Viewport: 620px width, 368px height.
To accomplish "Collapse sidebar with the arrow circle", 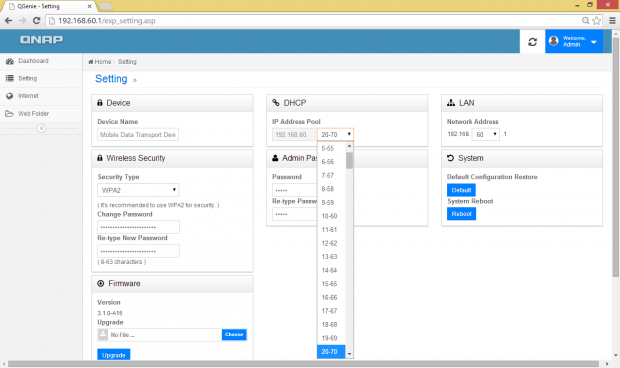I will [41, 128].
